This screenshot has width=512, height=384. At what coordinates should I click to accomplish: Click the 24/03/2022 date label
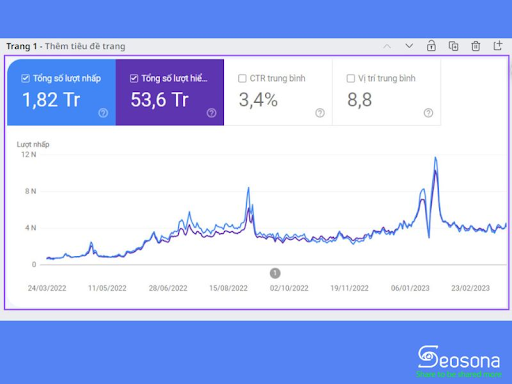coord(47,288)
